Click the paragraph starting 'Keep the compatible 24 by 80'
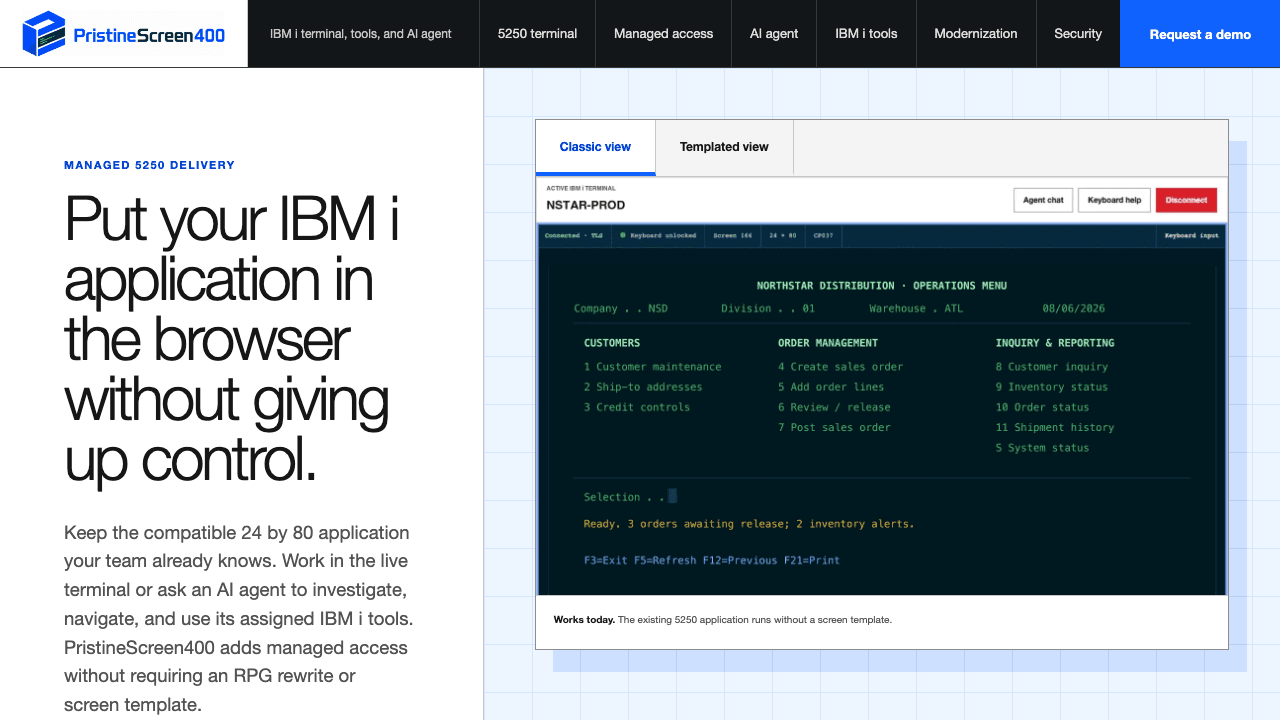 point(240,618)
